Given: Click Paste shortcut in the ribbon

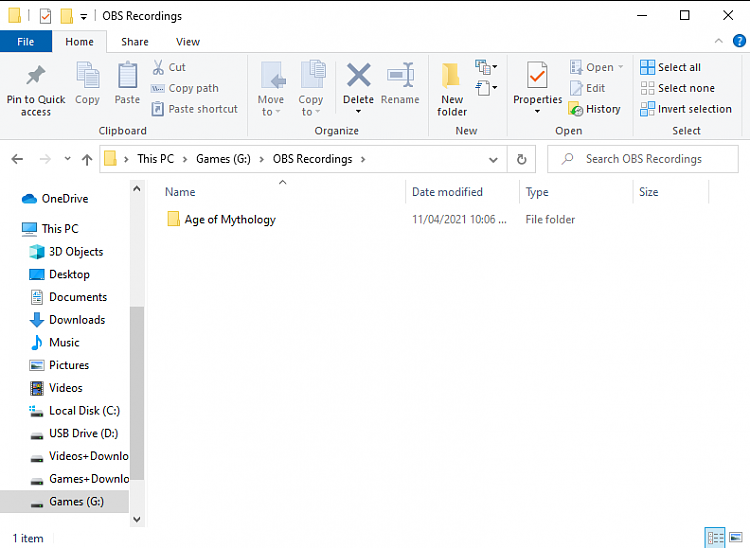Looking at the screenshot, I should click(194, 109).
